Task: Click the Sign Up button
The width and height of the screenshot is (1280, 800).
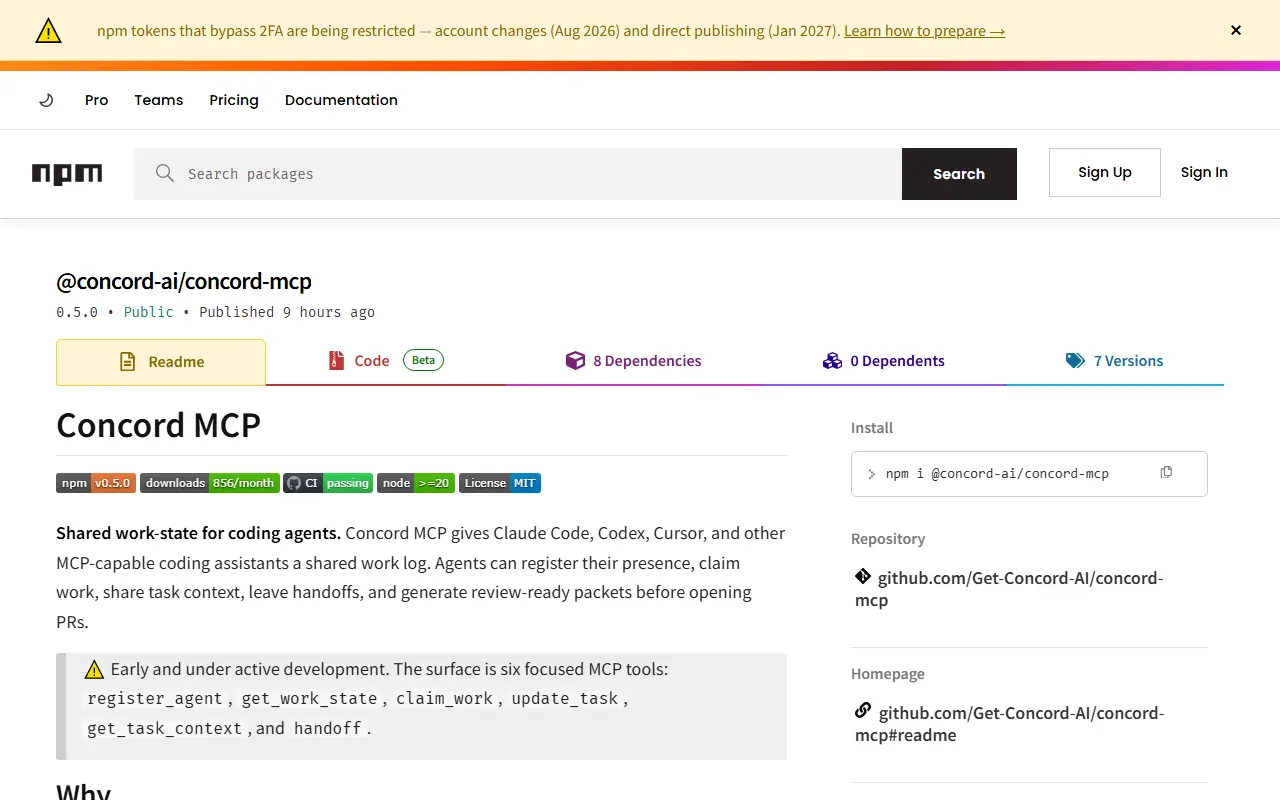Action: (1105, 172)
